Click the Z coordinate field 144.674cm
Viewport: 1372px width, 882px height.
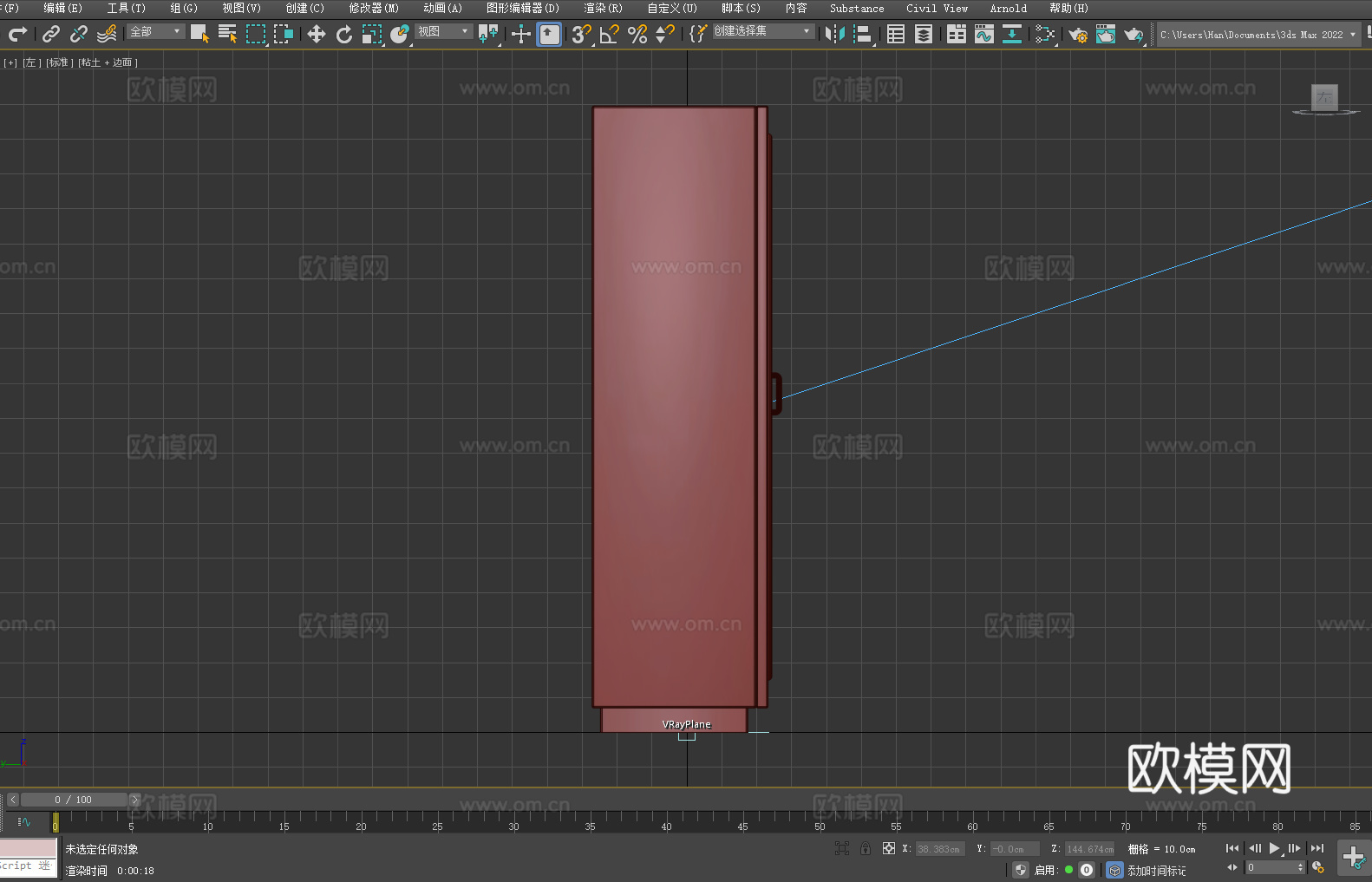tap(1089, 849)
